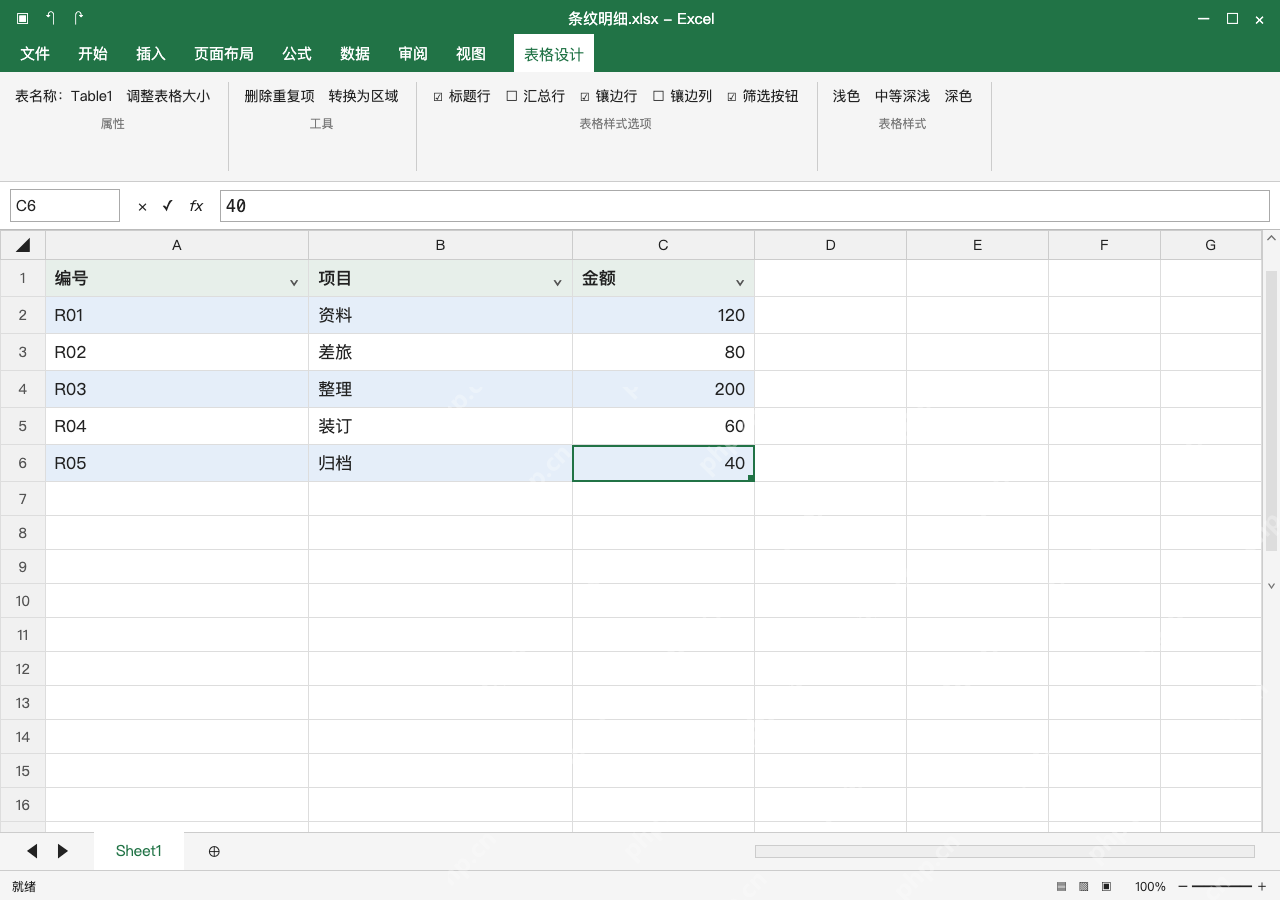Viewport: 1280px width, 900px height.
Task: Expand the 金额 column filter dropdown
Action: point(740,283)
